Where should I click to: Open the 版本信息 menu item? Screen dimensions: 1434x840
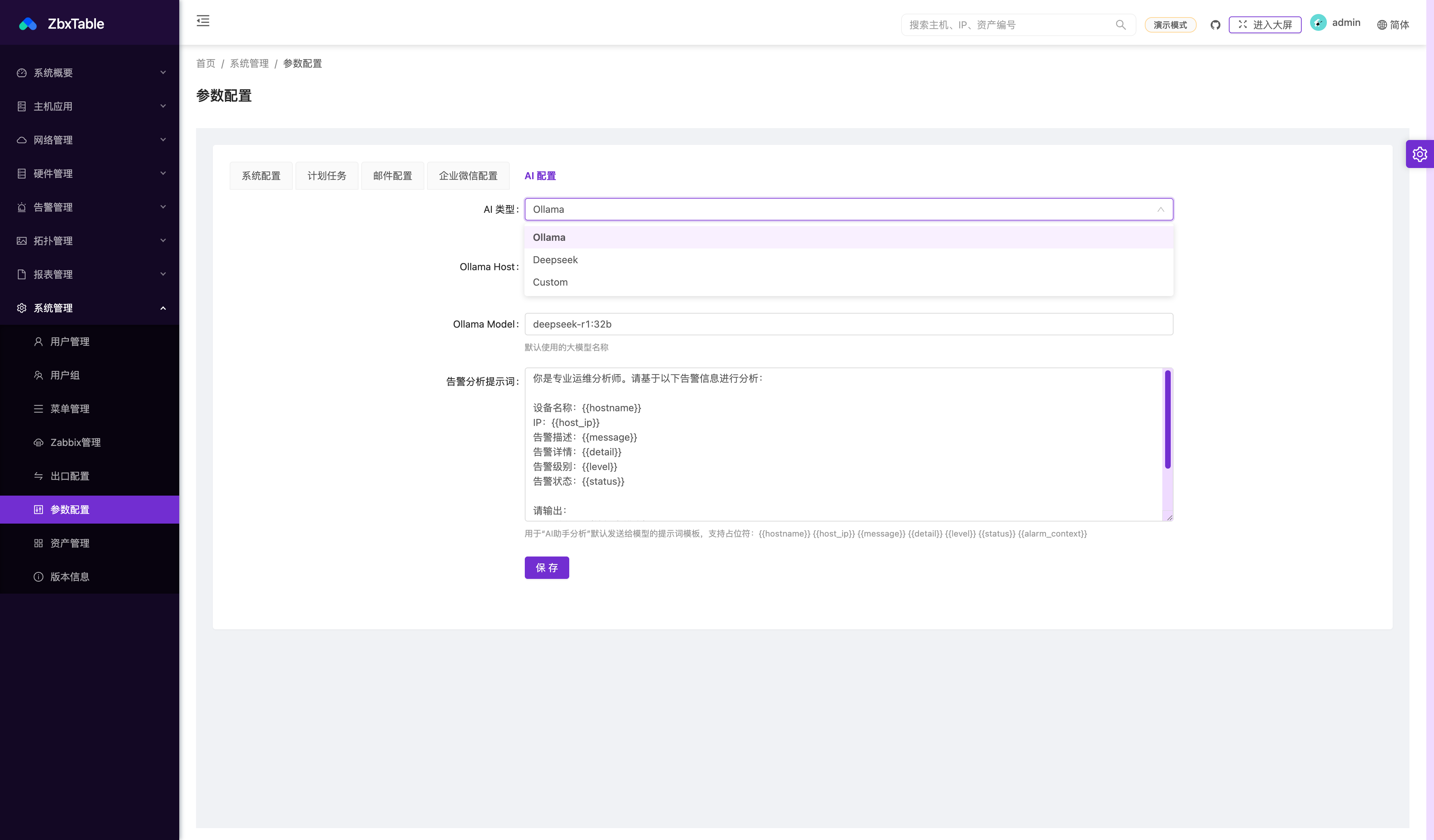point(89,576)
